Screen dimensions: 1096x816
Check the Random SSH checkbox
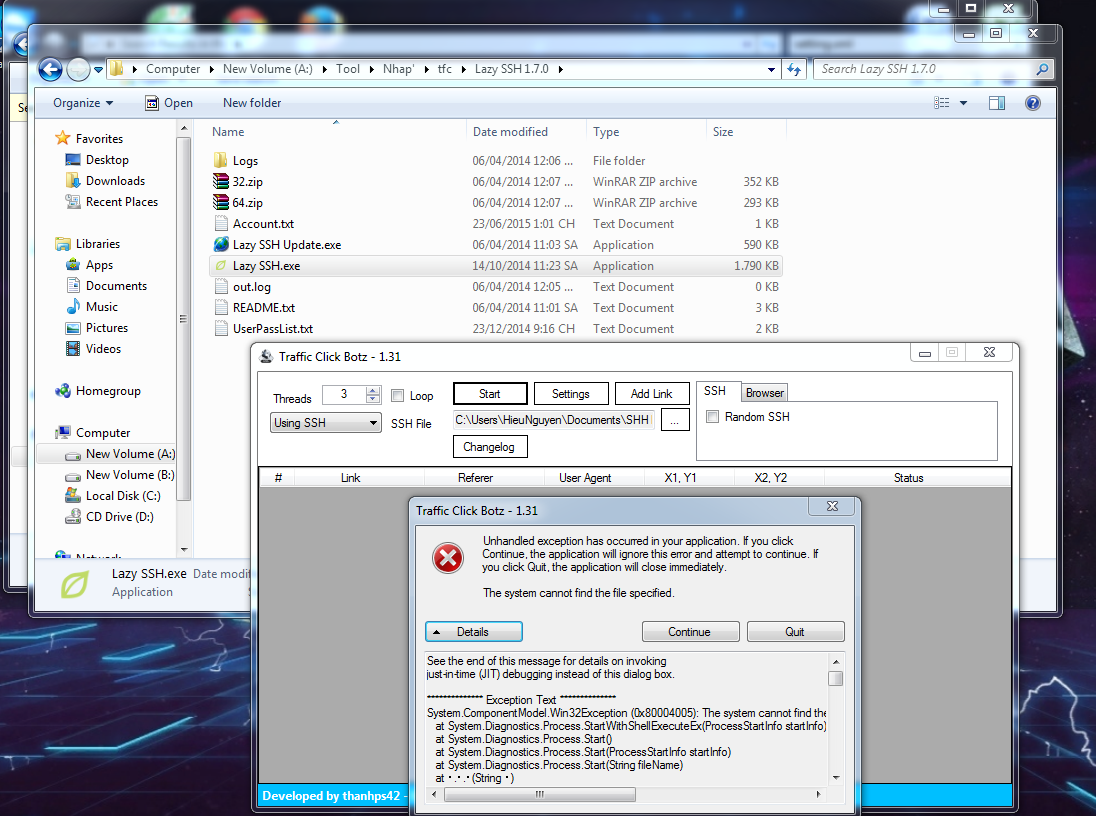pos(713,417)
